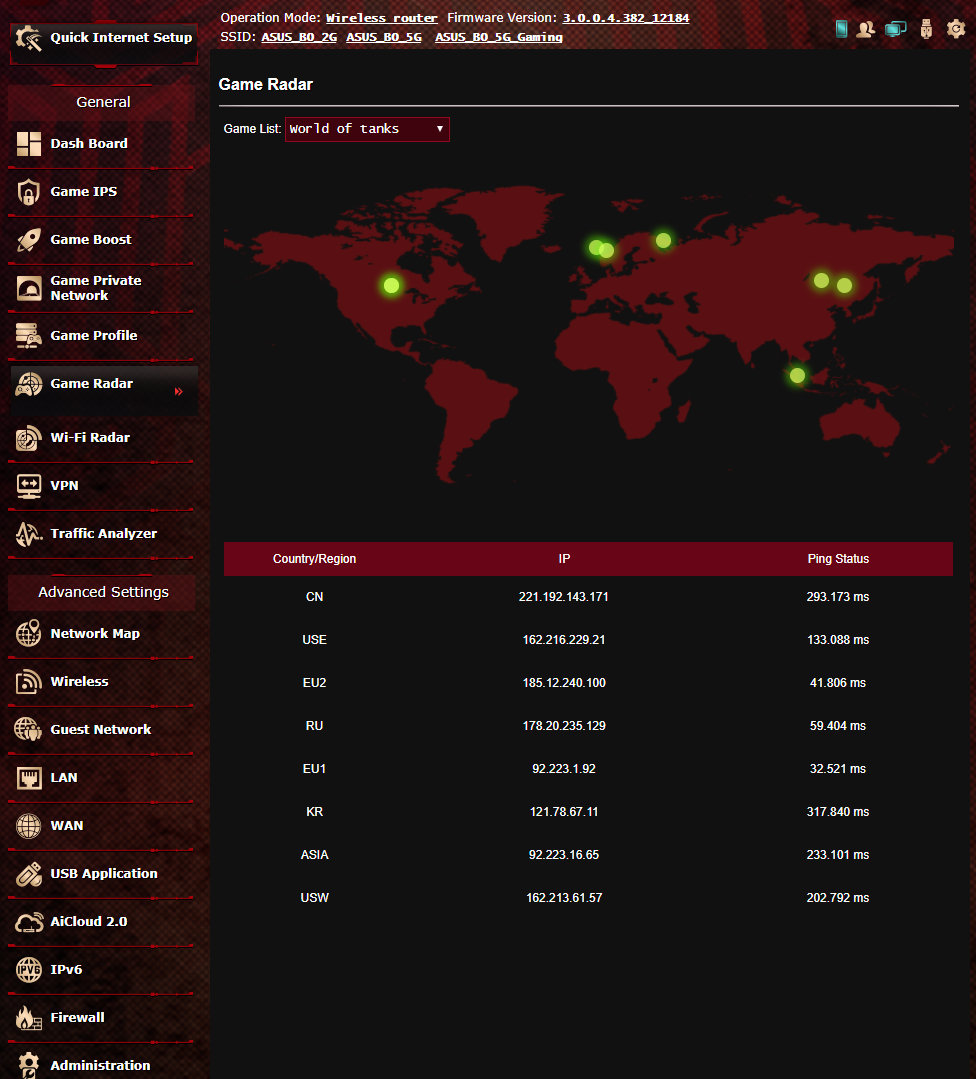Click the IP column header
The height and width of the screenshot is (1079, 976).
(564, 559)
